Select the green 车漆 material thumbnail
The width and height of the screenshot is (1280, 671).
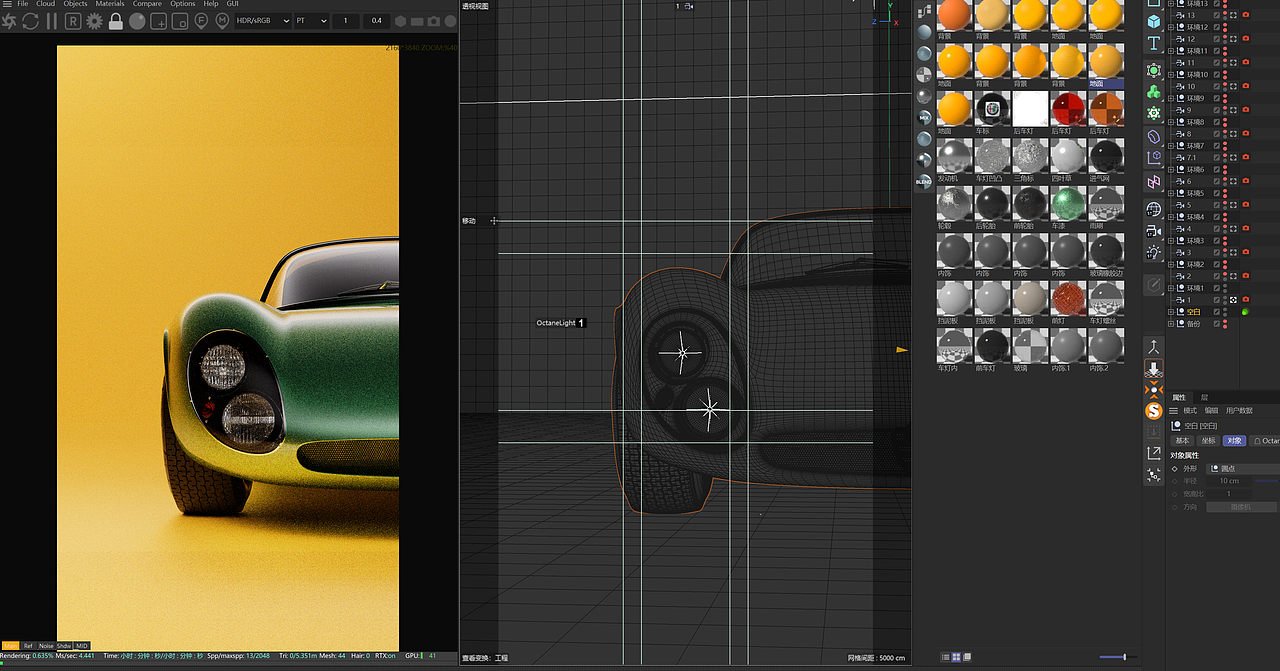[x=1068, y=204]
